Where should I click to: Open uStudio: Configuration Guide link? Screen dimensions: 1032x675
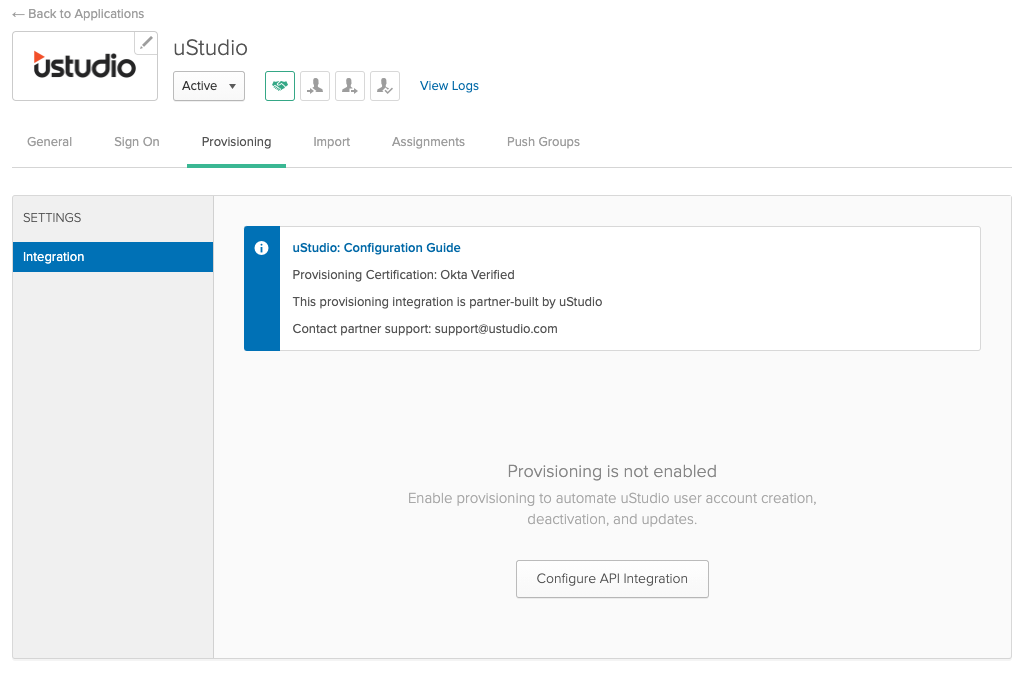(x=376, y=248)
